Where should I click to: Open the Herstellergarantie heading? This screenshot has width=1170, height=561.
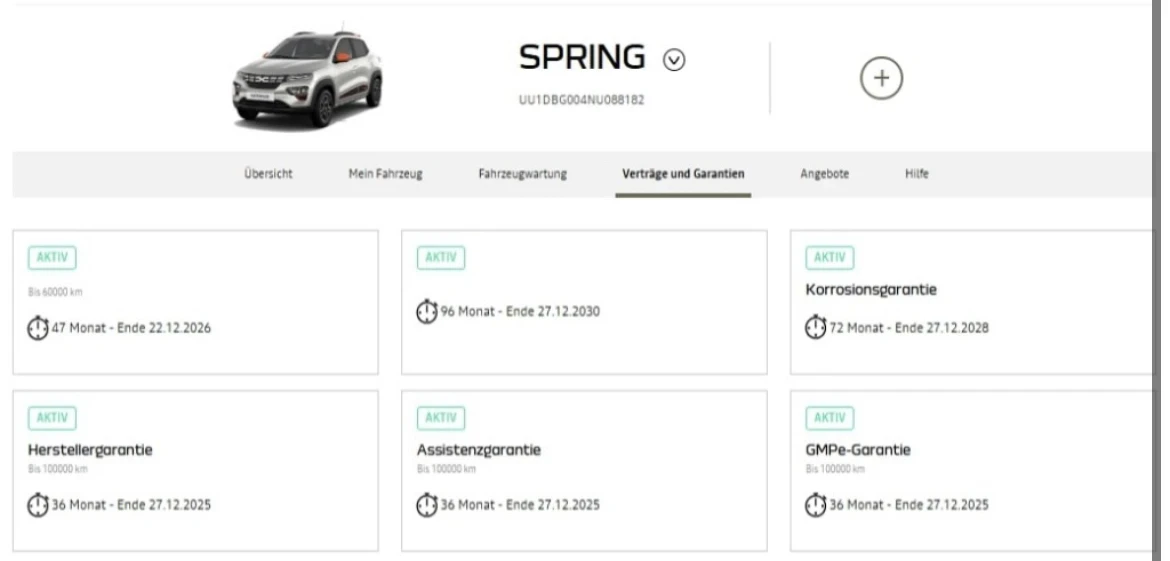pos(90,450)
